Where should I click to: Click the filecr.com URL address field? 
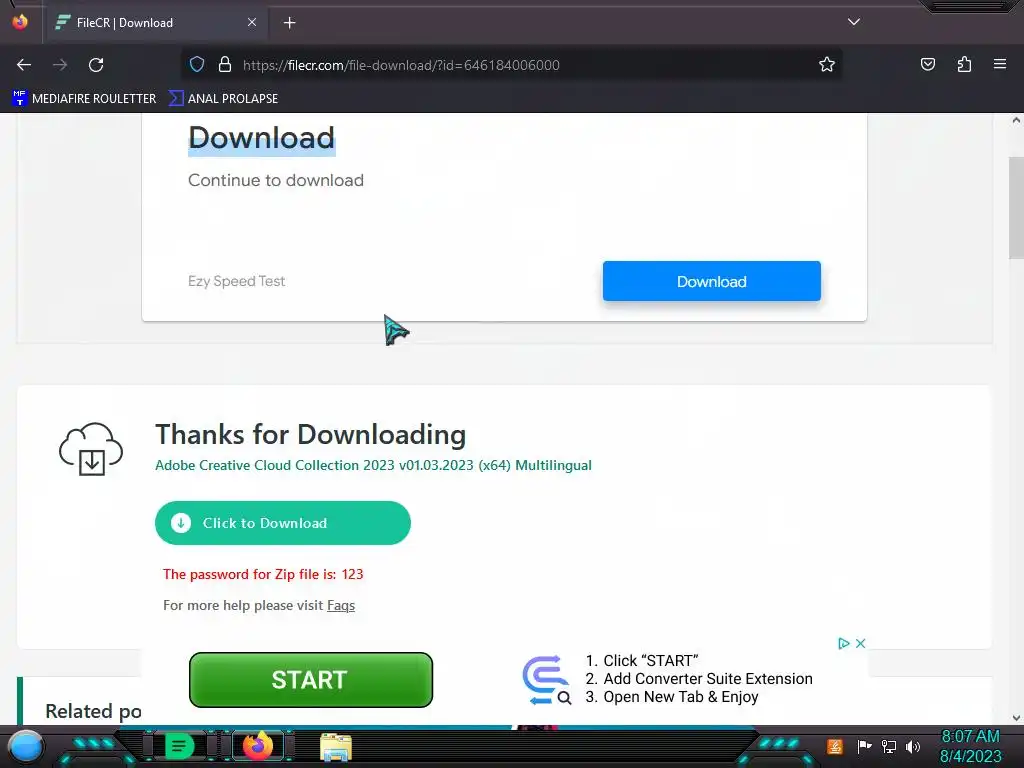pyautogui.click(x=509, y=65)
